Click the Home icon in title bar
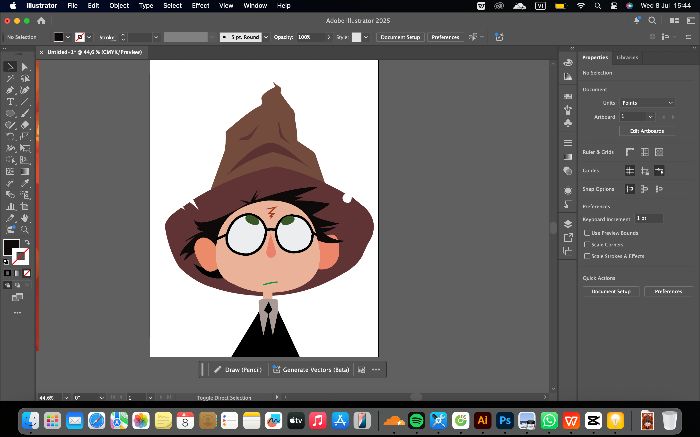The height and width of the screenshot is (437, 700). (x=41, y=21)
